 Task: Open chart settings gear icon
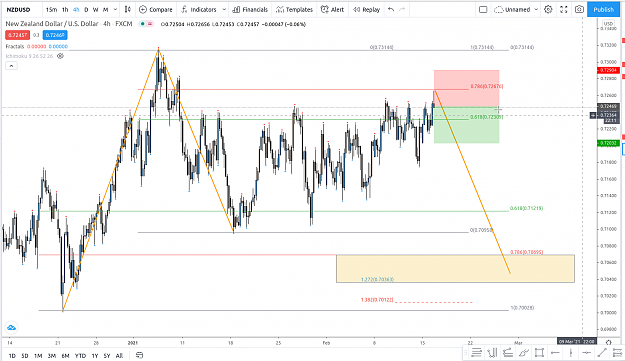[x=548, y=10]
